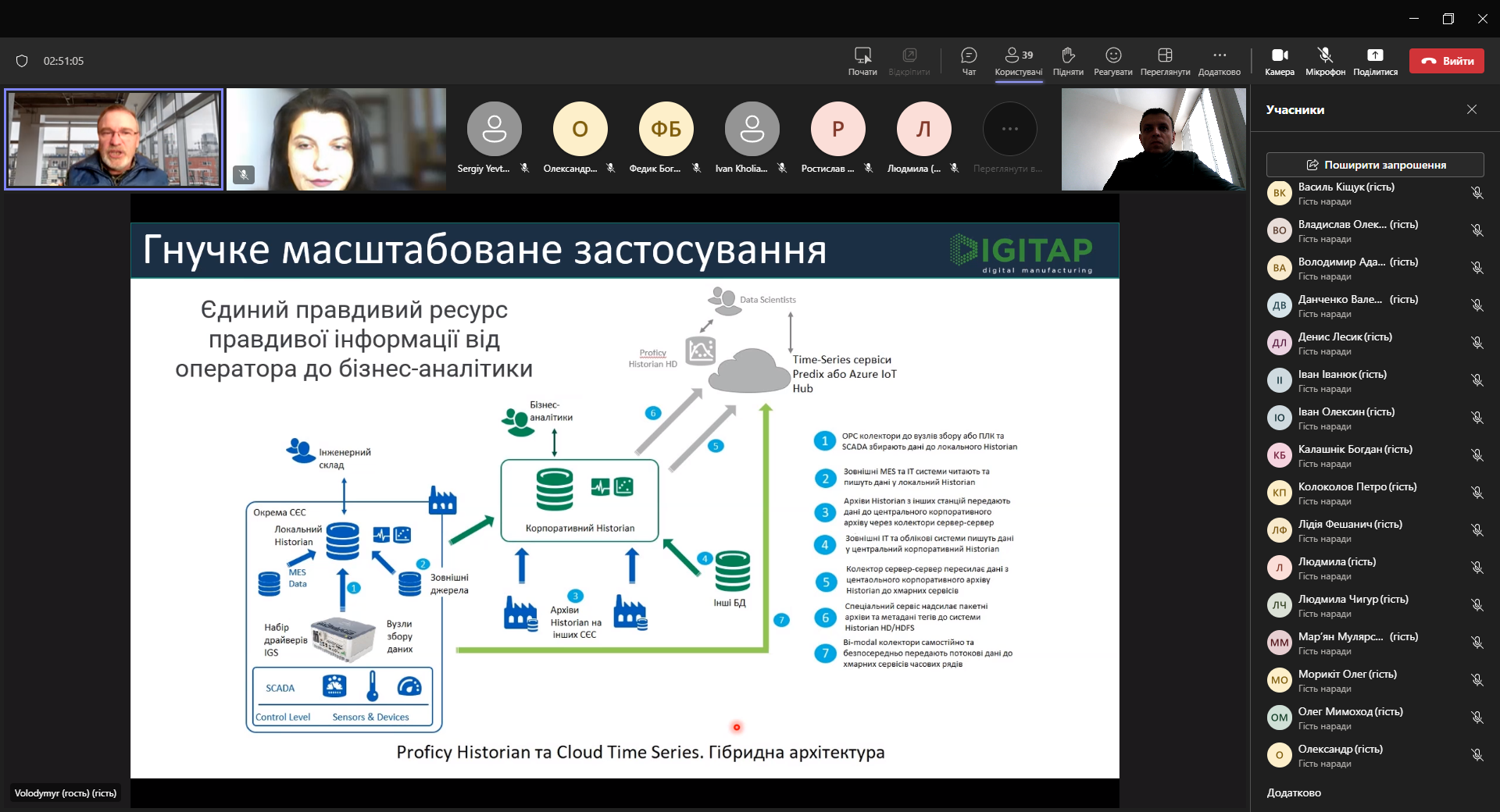Select Калашнік Богдан (гість) entry

point(1375,455)
